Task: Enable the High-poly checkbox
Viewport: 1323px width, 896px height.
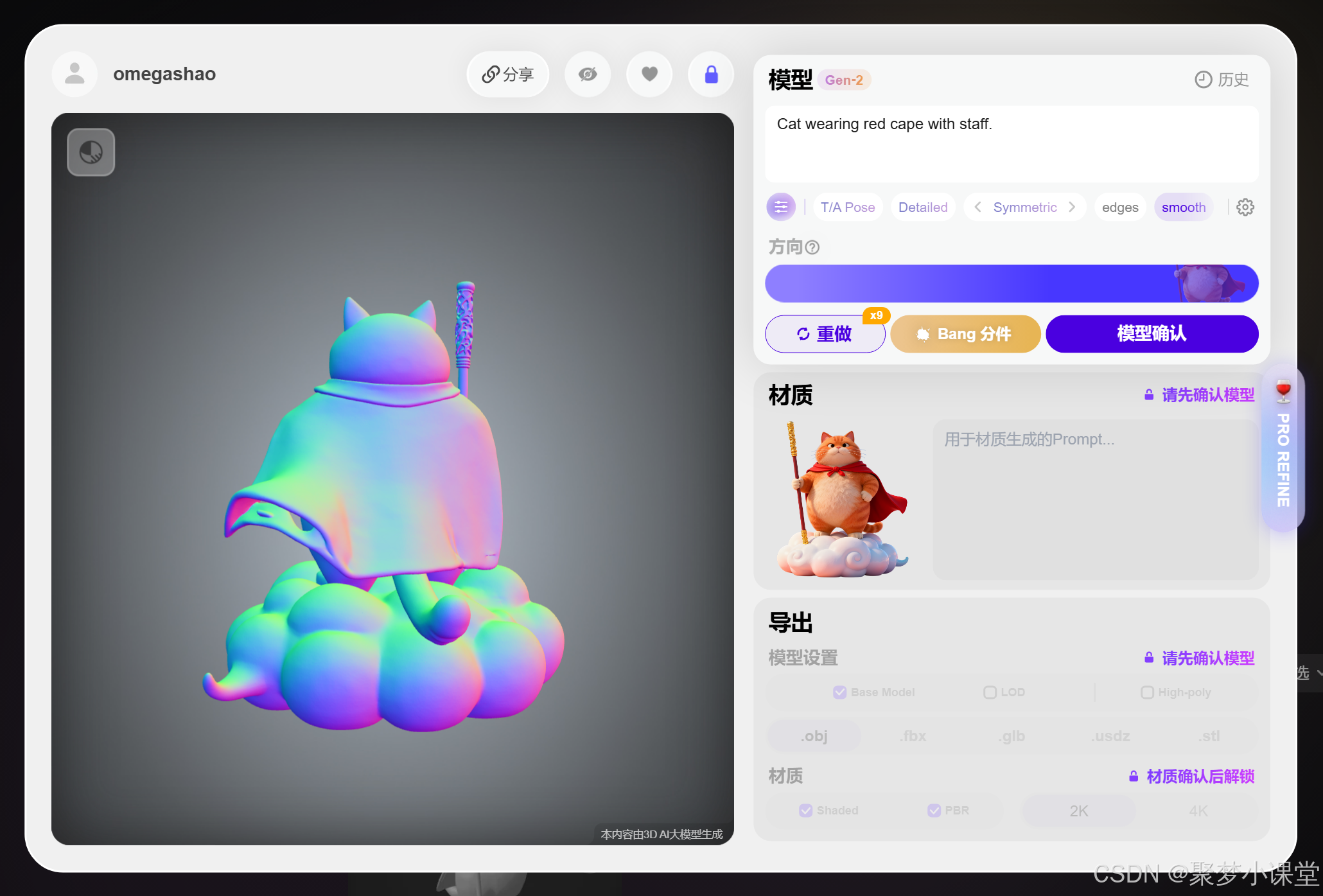Action: point(1147,692)
